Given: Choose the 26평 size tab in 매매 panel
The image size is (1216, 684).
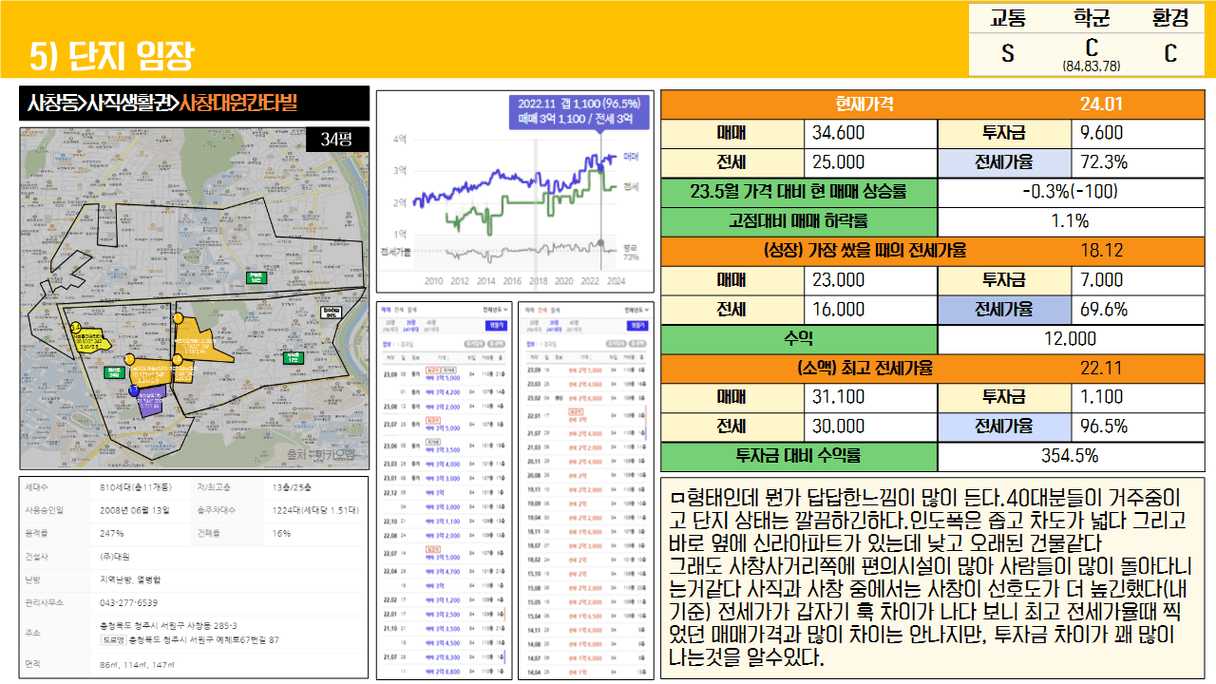Looking at the screenshot, I should (x=390, y=325).
